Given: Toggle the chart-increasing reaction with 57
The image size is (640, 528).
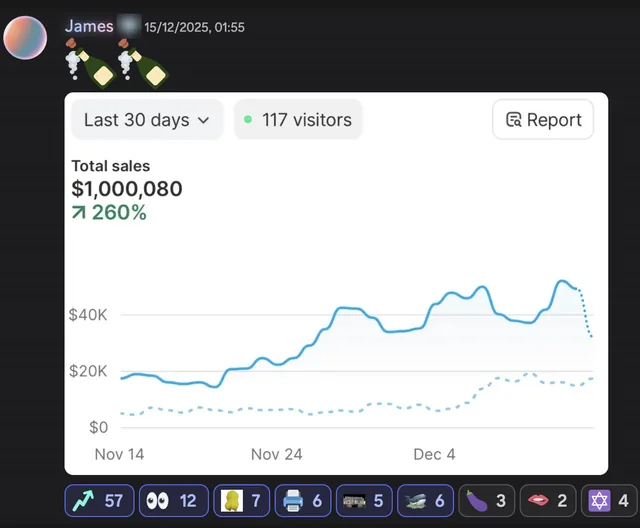Looking at the screenshot, I should [x=99, y=501].
